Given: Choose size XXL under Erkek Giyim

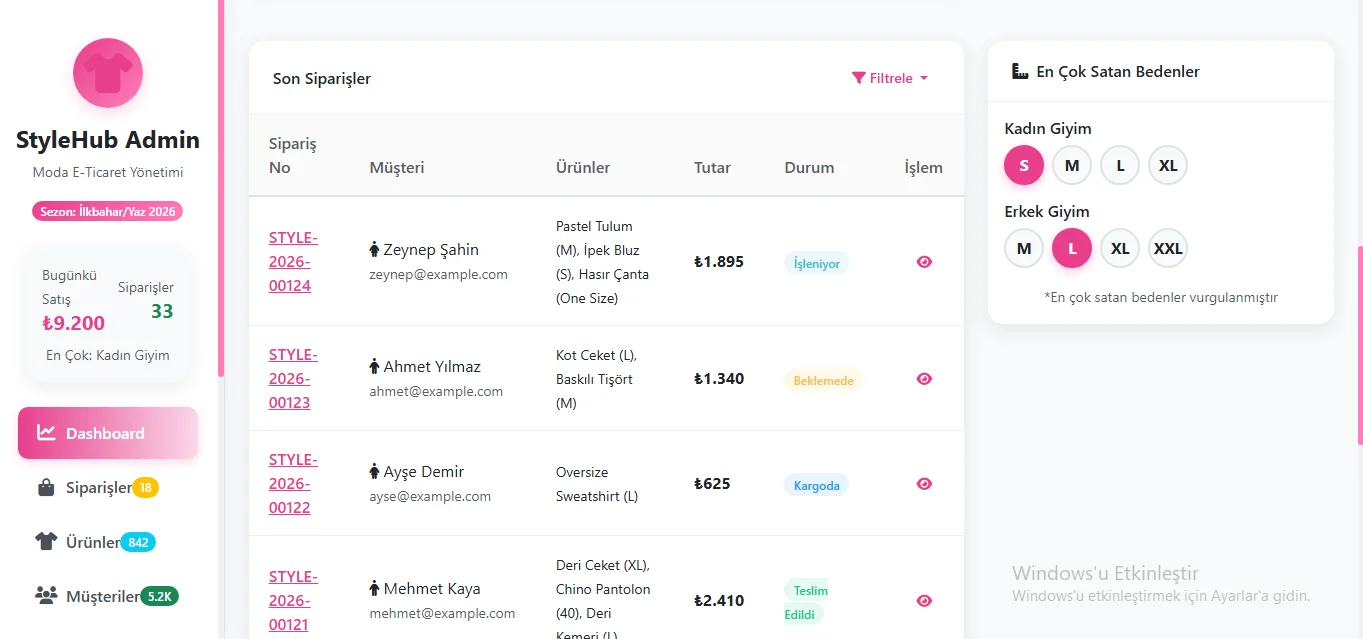Looking at the screenshot, I should click(1167, 248).
